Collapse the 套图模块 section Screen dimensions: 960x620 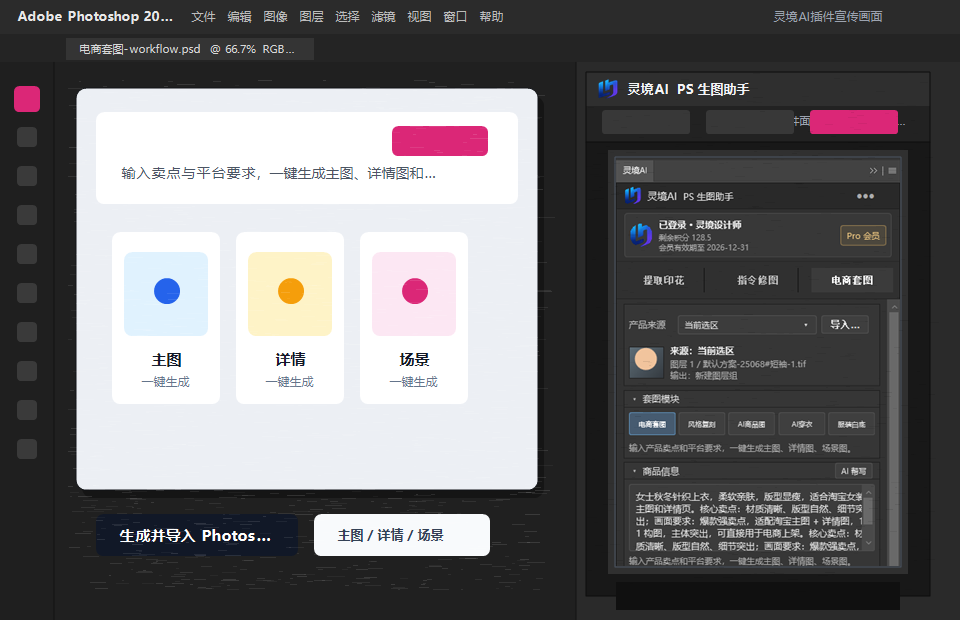tap(634, 399)
